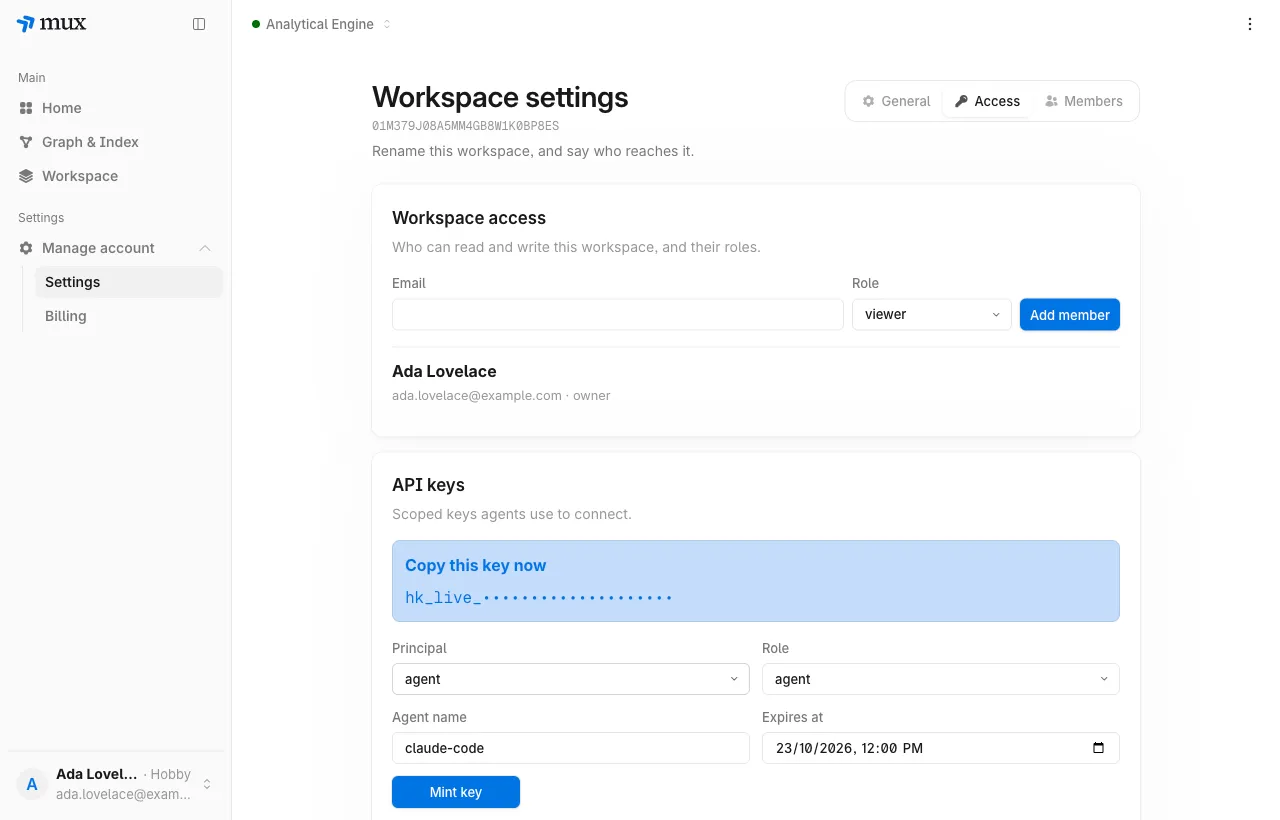Click the Mint key button
This screenshot has width=1280, height=820.
456,792
